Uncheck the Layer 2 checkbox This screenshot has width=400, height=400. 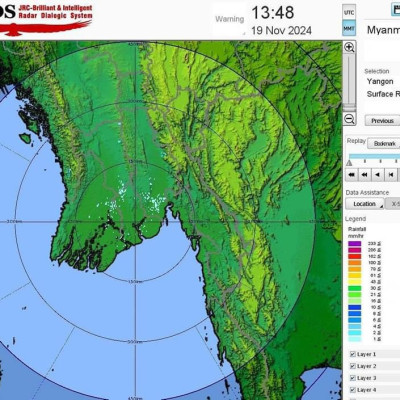coord(353,366)
